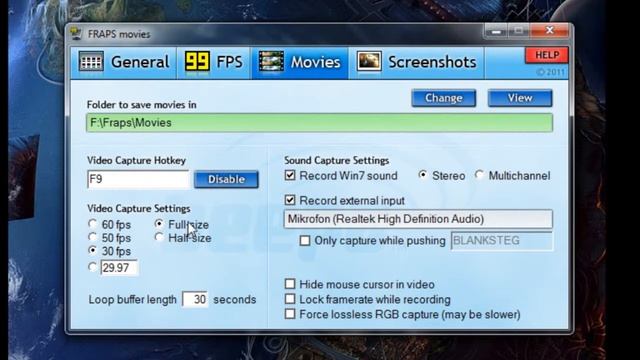The width and height of the screenshot is (640, 360).
Task: Click the Movies filmstrip icon
Action: (x=271, y=62)
